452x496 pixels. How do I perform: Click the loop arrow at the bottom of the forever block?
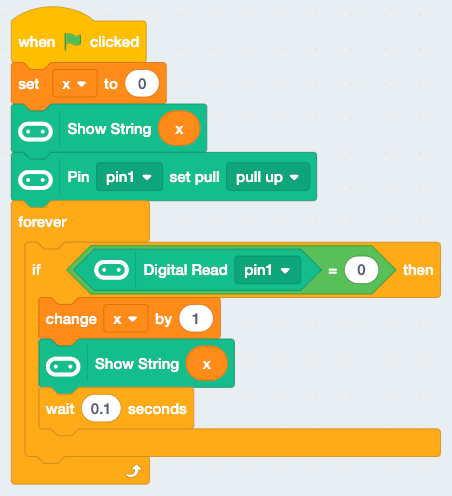coord(134,471)
